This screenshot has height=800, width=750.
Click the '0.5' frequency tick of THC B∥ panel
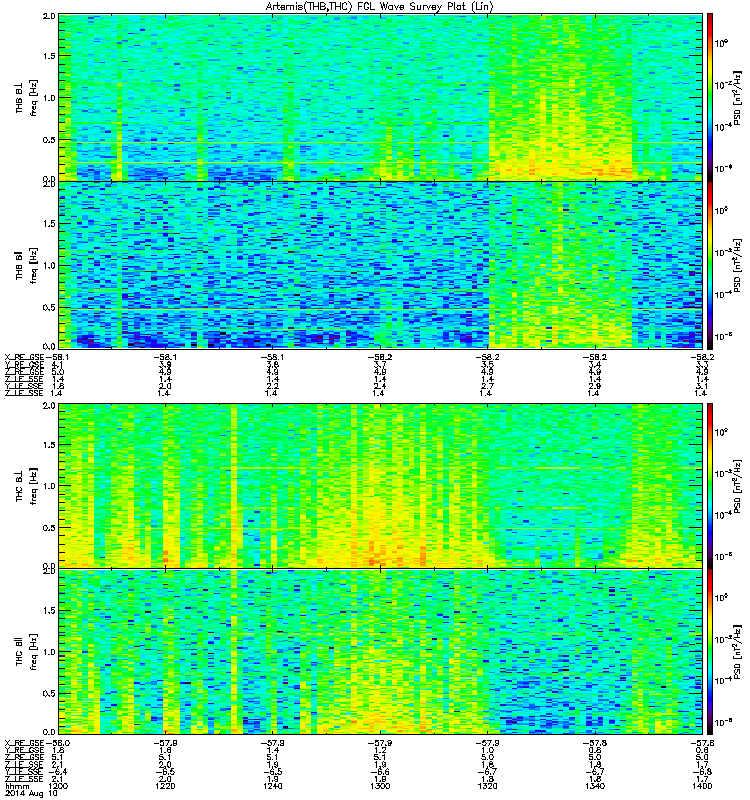(x=49, y=693)
